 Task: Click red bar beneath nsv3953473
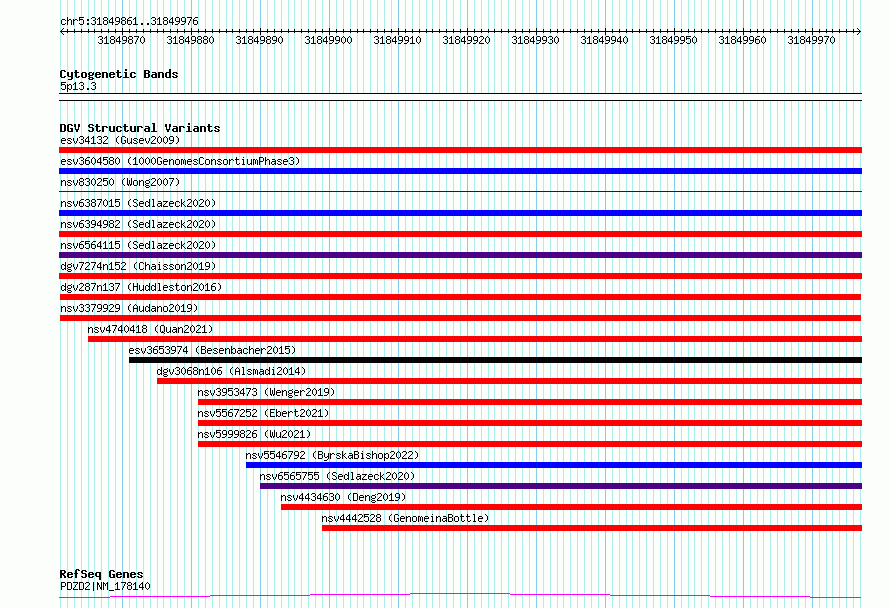[530, 402]
